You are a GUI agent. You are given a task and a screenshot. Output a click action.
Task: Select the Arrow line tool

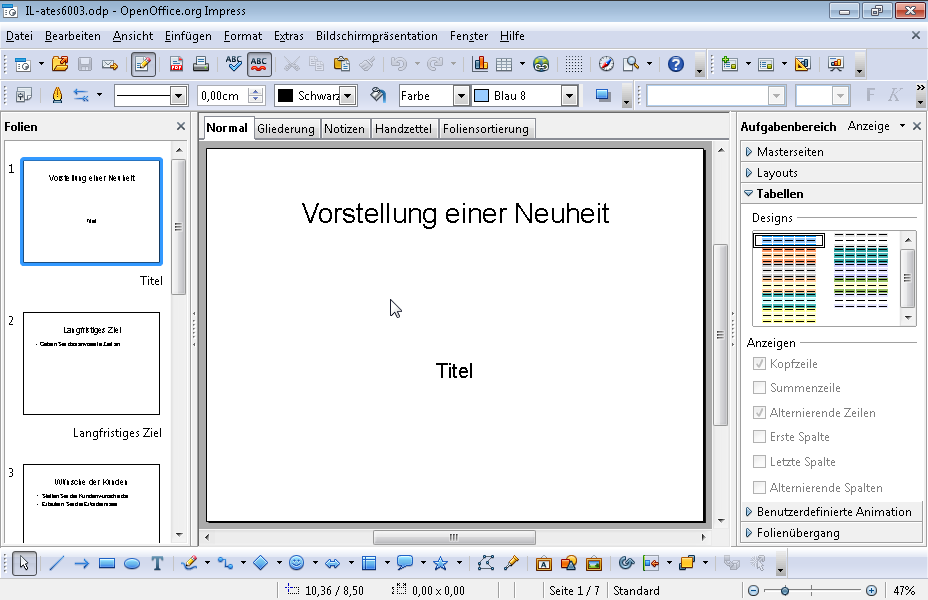coord(82,563)
